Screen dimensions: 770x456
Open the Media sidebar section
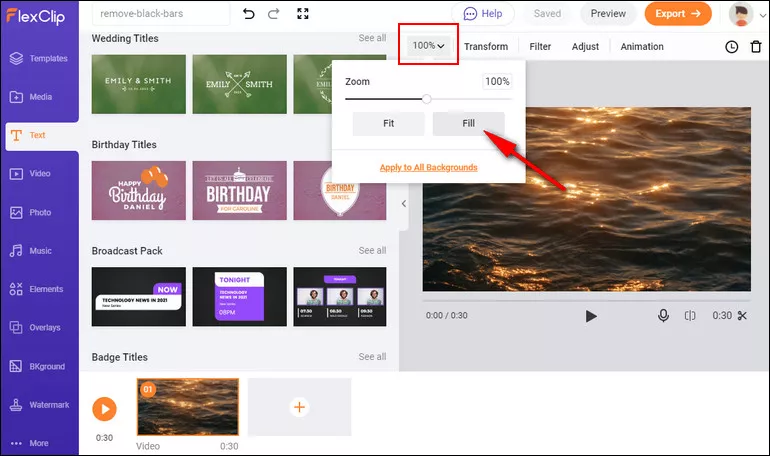point(30,97)
